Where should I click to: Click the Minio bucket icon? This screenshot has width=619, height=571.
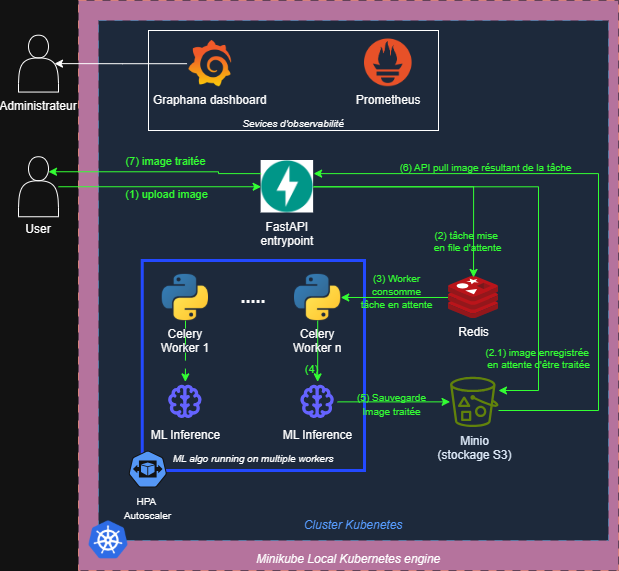click(x=474, y=402)
